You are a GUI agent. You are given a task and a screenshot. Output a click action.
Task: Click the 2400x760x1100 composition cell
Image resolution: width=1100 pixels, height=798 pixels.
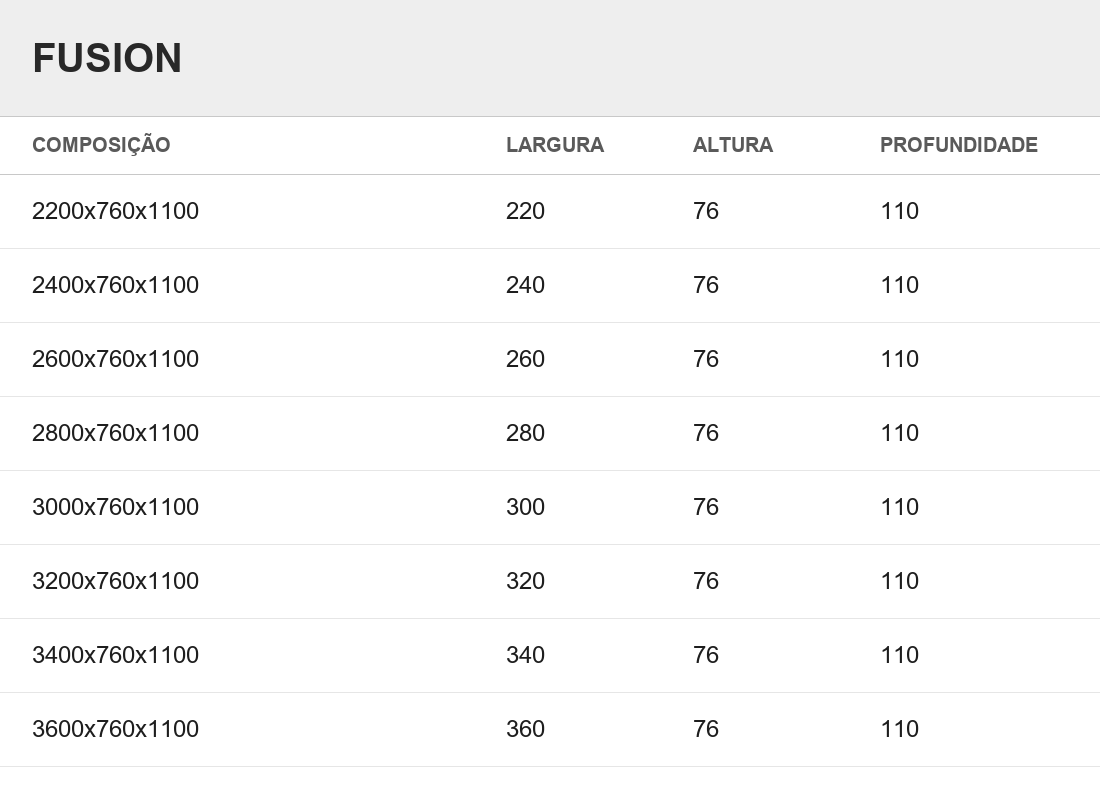tap(115, 285)
